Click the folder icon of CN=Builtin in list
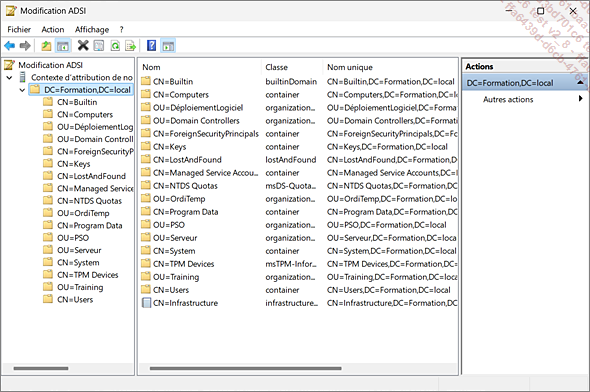This screenshot has height=392, width=590. click(x=146, y=81)
